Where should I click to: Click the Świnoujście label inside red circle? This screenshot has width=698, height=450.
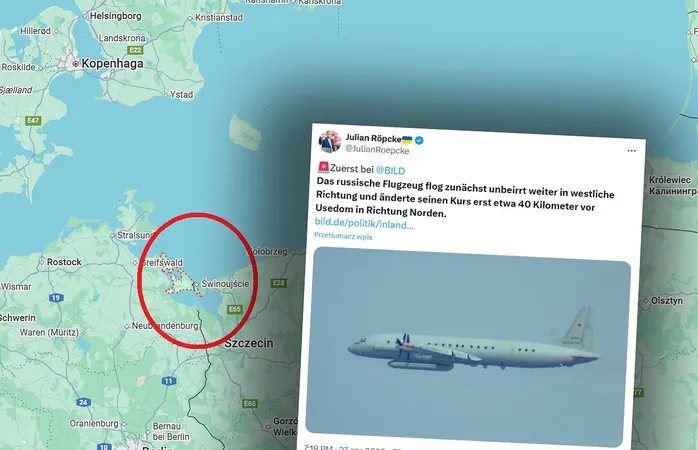point(225,284)
